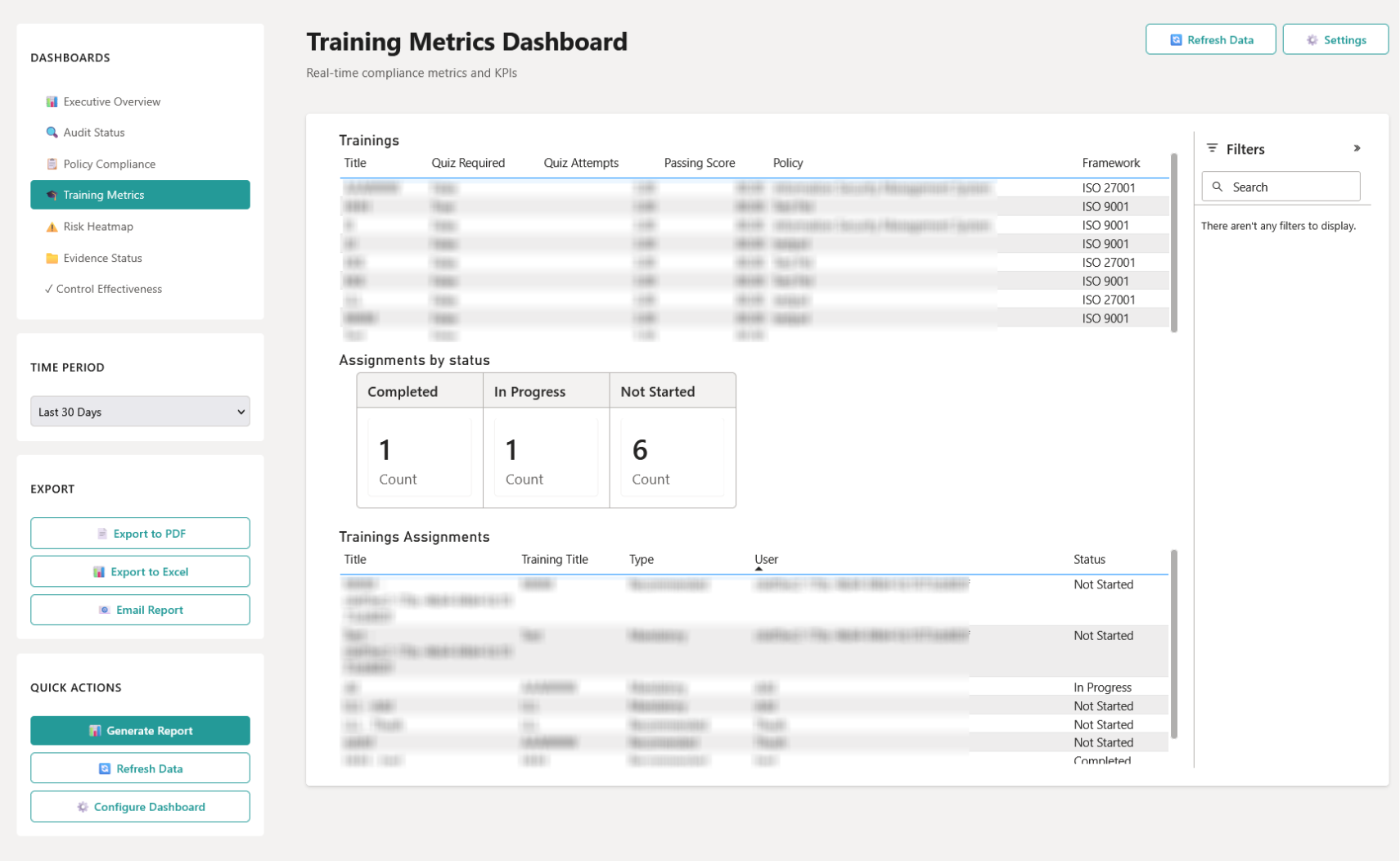Open Policy Compliance dashboard
The width and height of the screenshot is (1400, 861).
click(x=140, y=164)
